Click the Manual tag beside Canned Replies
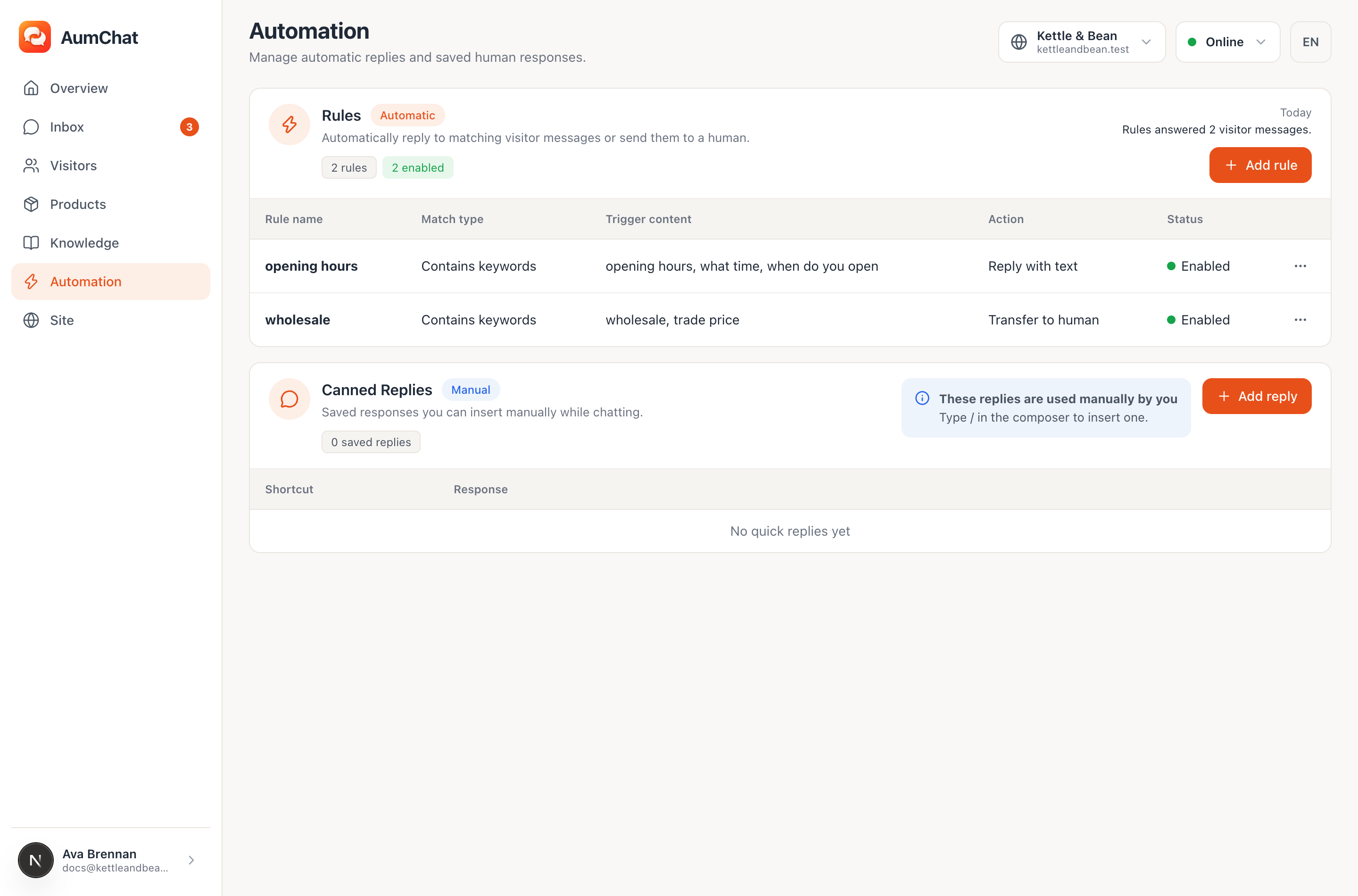1358x896 pixels. click(470, 390)
